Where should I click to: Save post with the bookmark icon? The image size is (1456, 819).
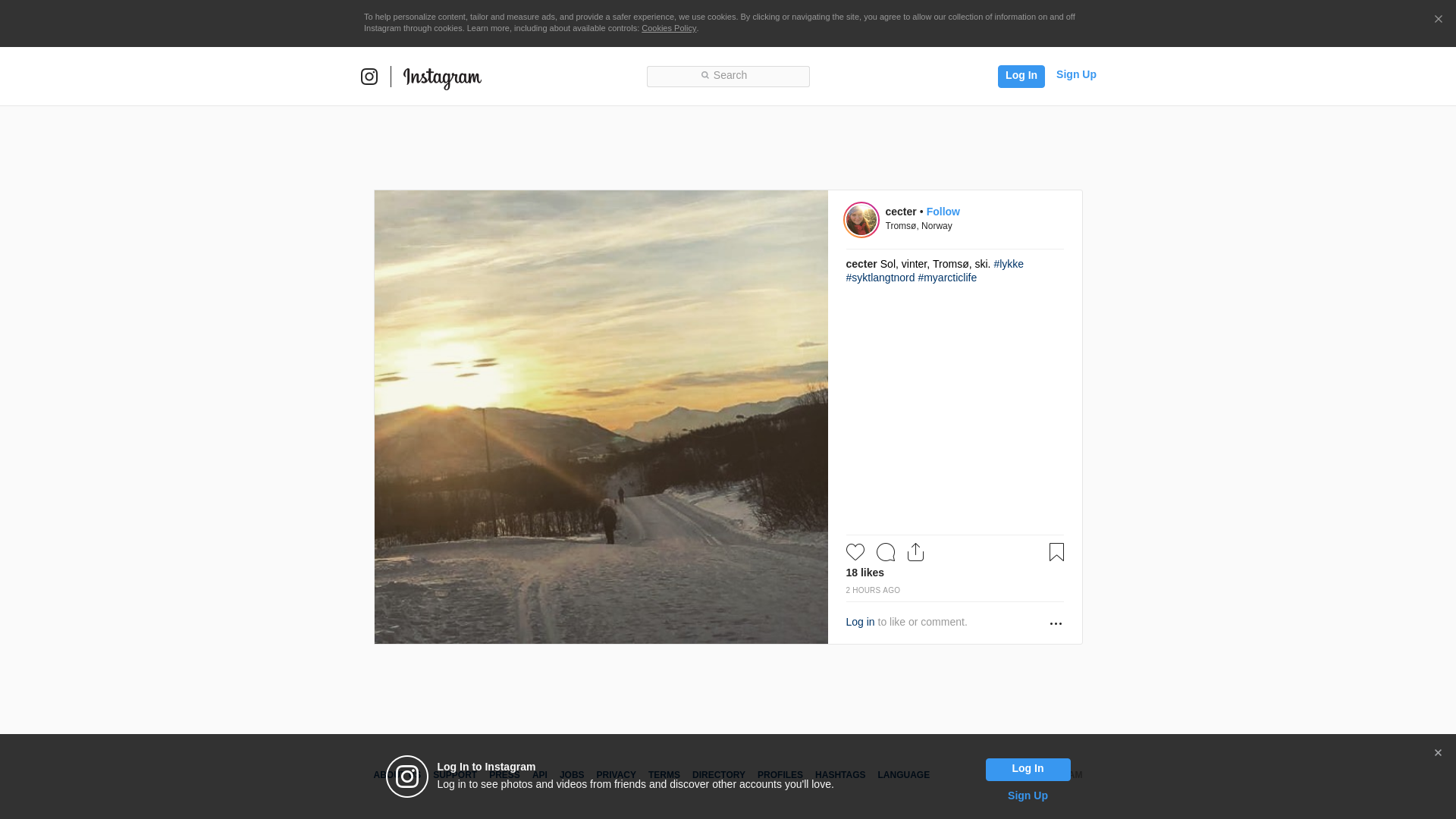pyautogui.click(x=1056, y=552)
